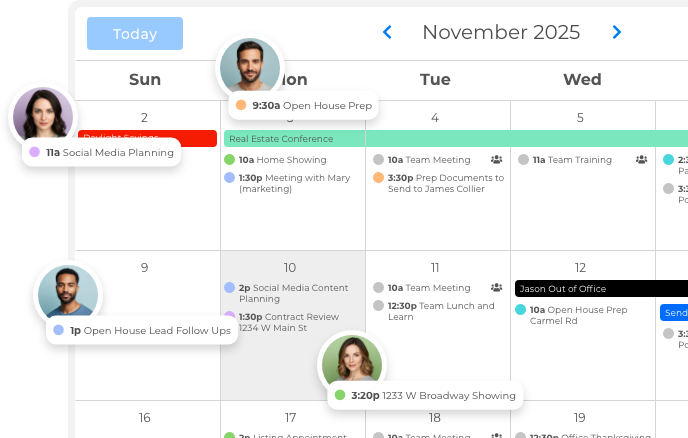Go to next month arrow
The height and width of the screenshot is (438, 688).
click(x=616, y=33)
